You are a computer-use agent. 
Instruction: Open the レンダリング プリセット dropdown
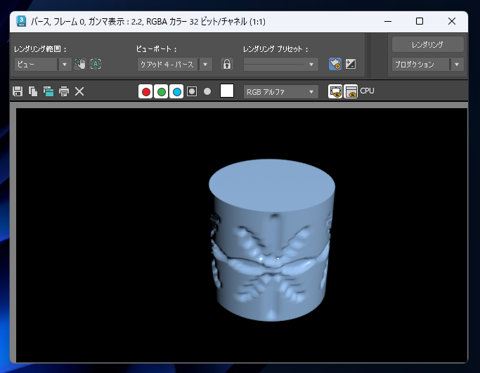(281, 64)
